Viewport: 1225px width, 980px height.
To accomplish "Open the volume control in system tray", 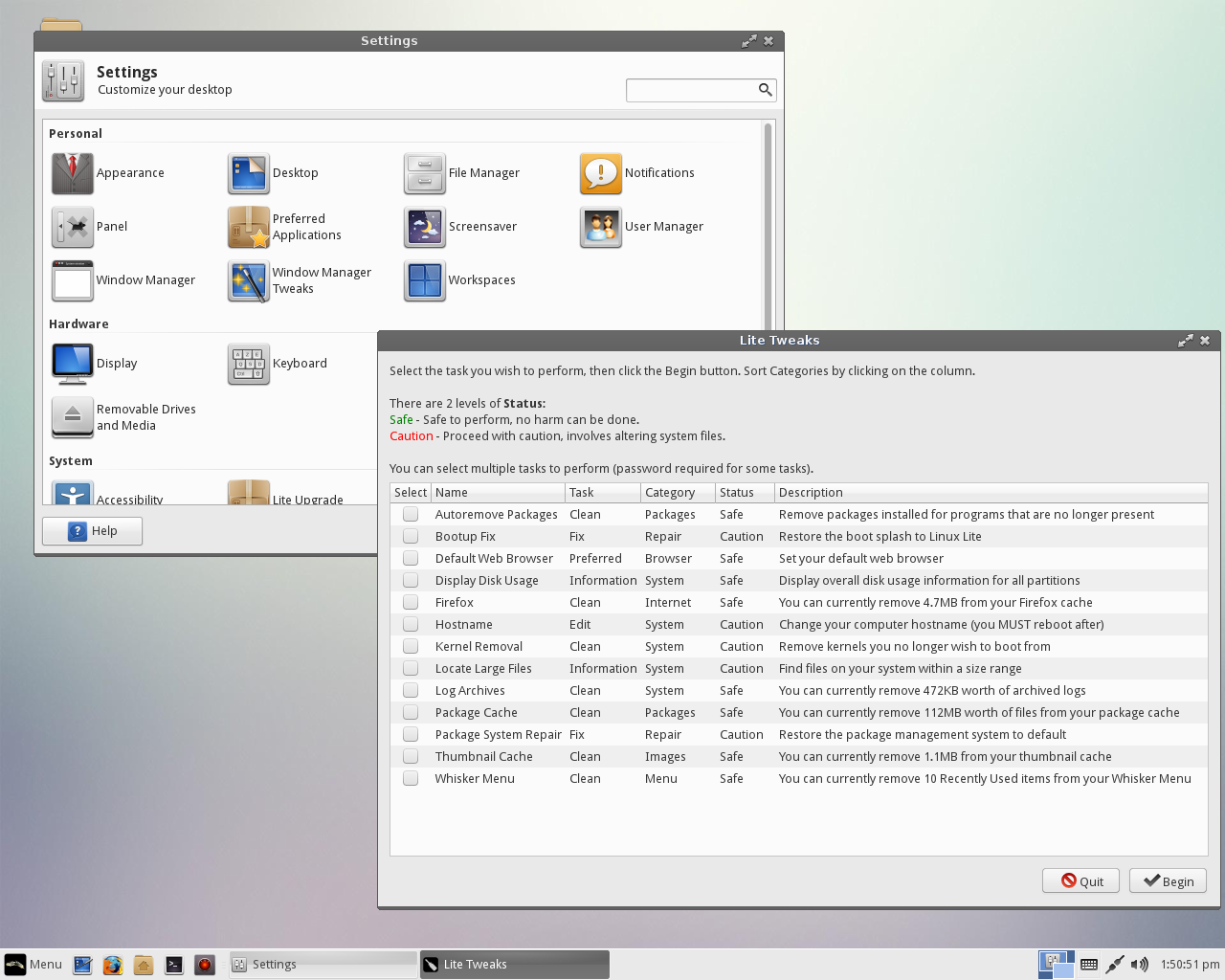I will click(1139, 965).
